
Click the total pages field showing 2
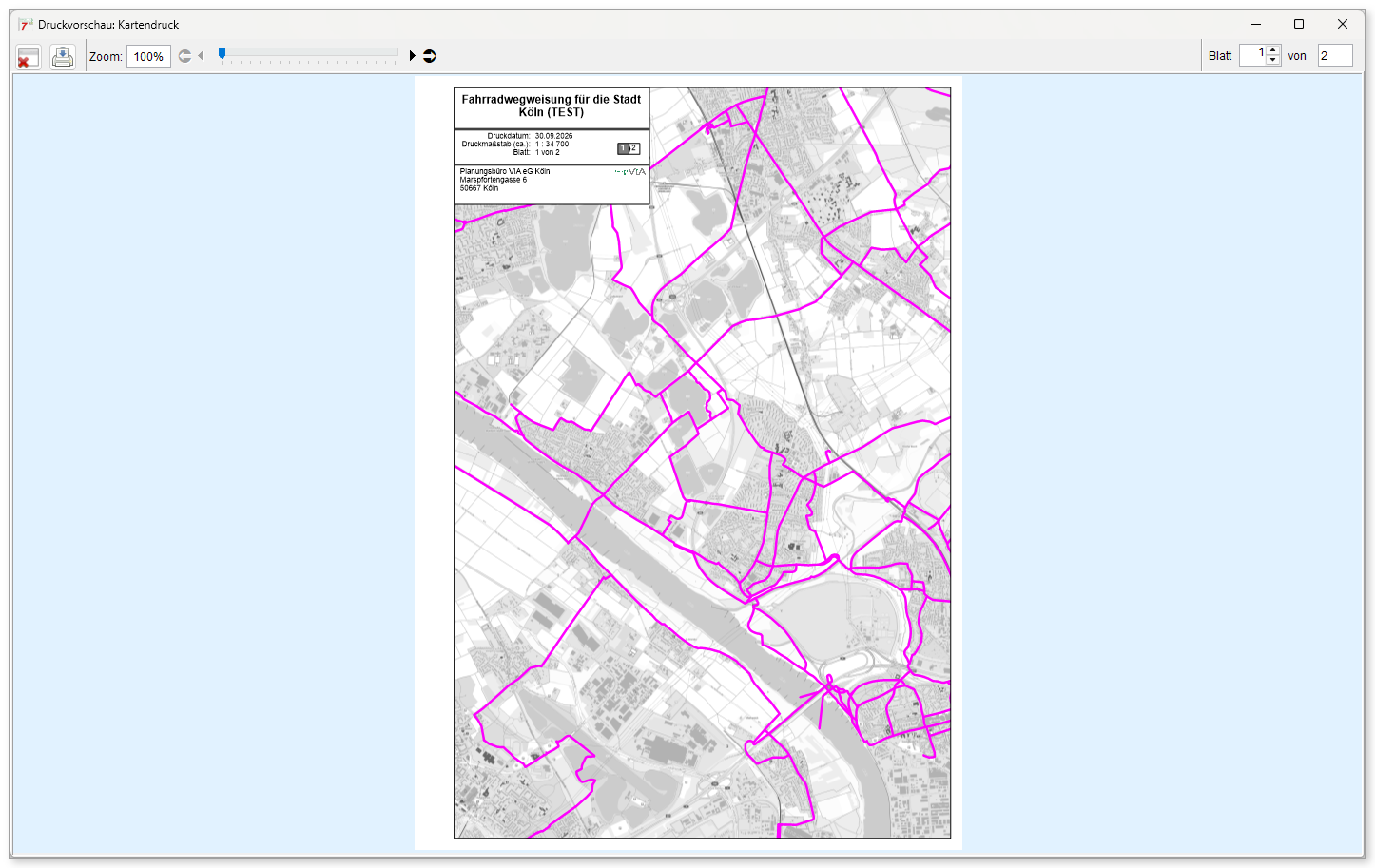pos(1335,55)
